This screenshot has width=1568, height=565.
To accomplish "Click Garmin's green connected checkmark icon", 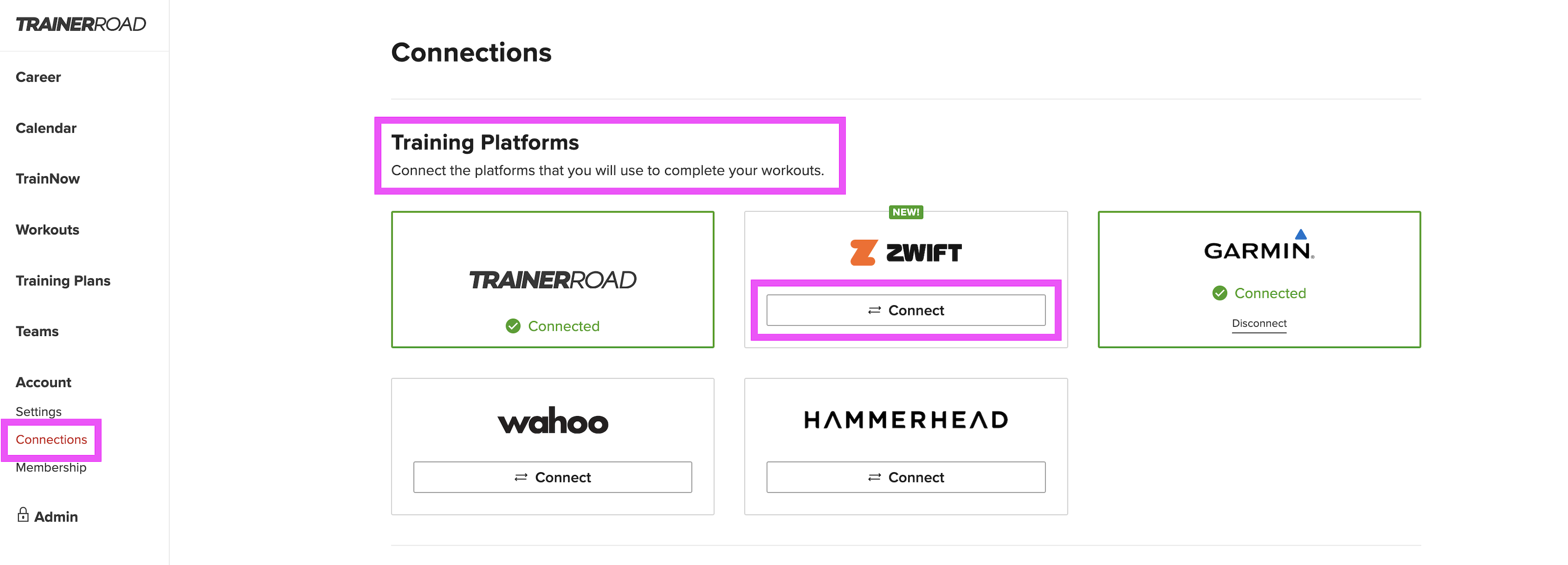I will click(x=1220, y=293).
